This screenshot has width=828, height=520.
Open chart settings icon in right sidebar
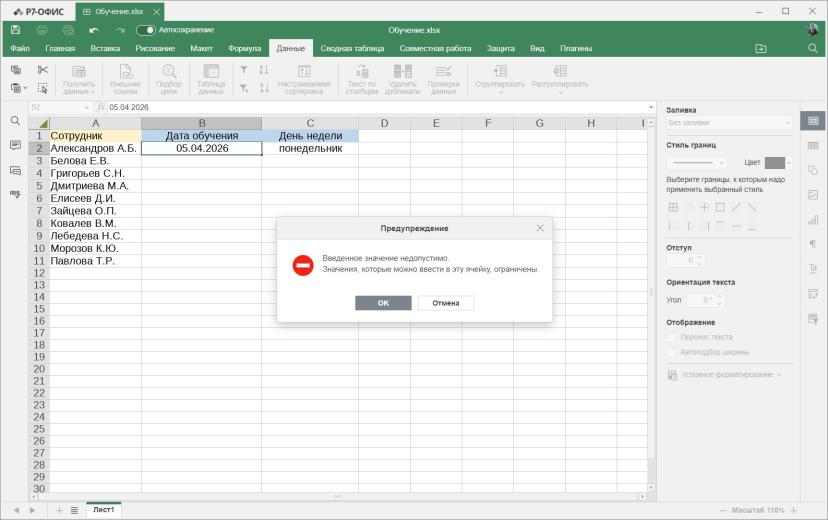pos(813,220)
